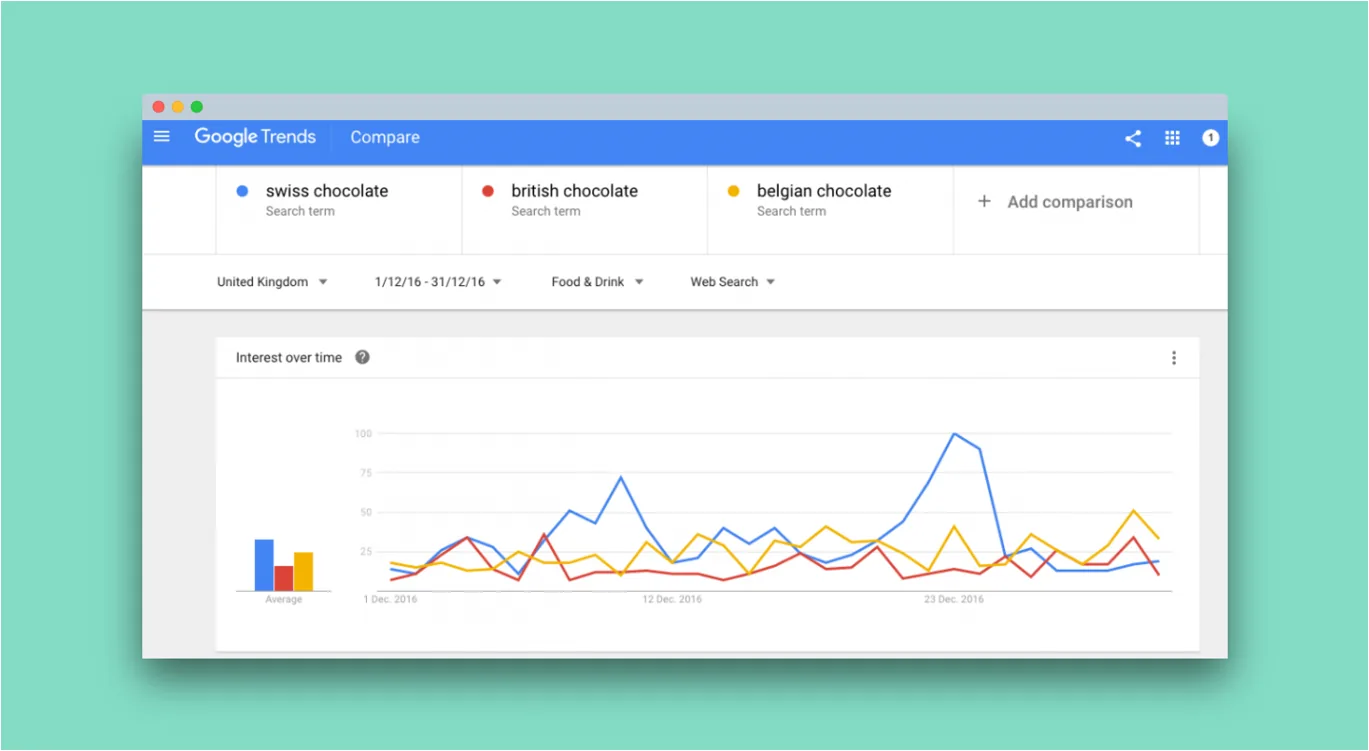
Task: Click the help icon next to Interest over time
Action: (x=362, y=357)
